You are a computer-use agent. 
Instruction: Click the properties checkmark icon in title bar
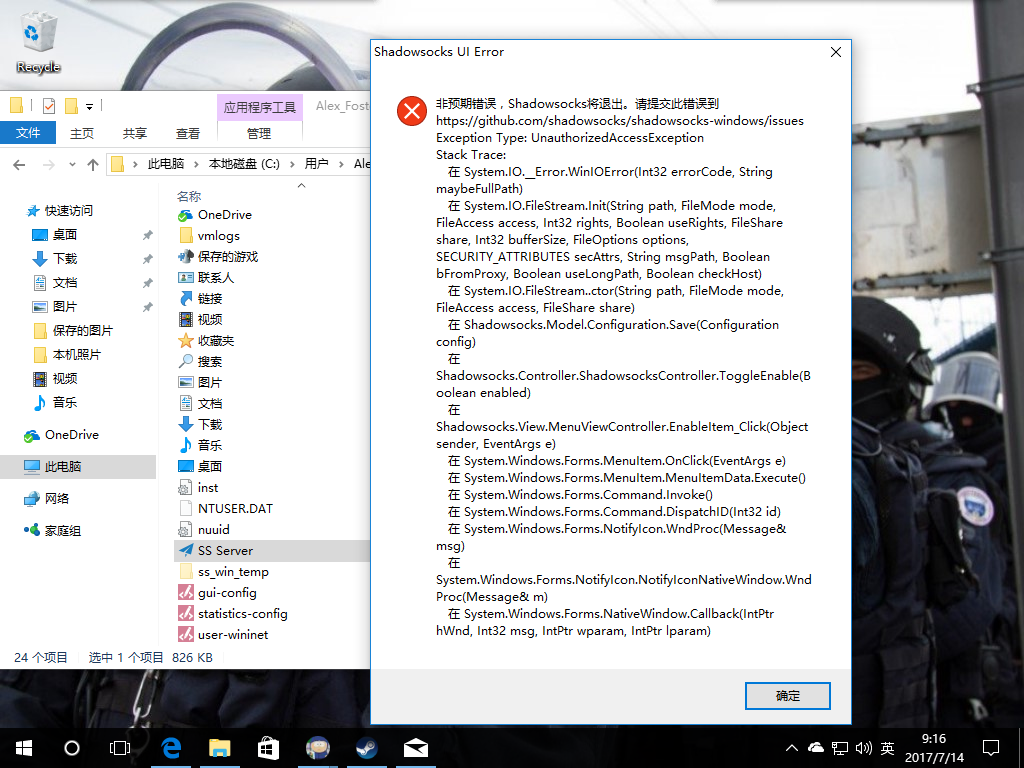pos(49,105)
